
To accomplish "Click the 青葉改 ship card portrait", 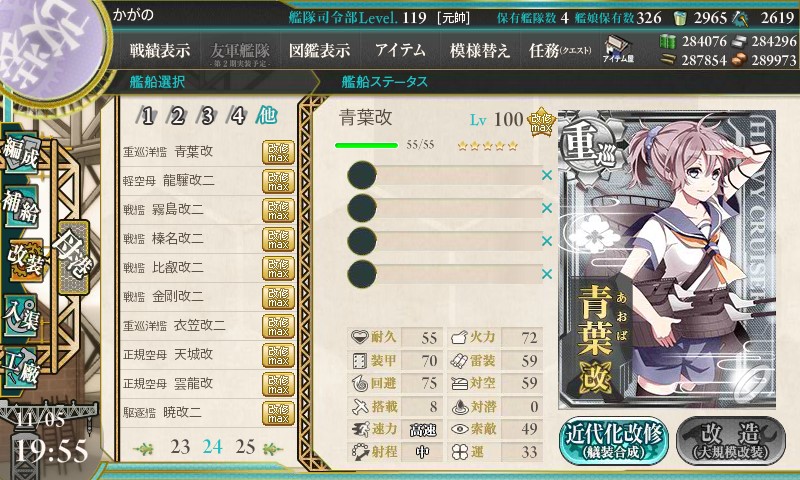I will [667, 260].
